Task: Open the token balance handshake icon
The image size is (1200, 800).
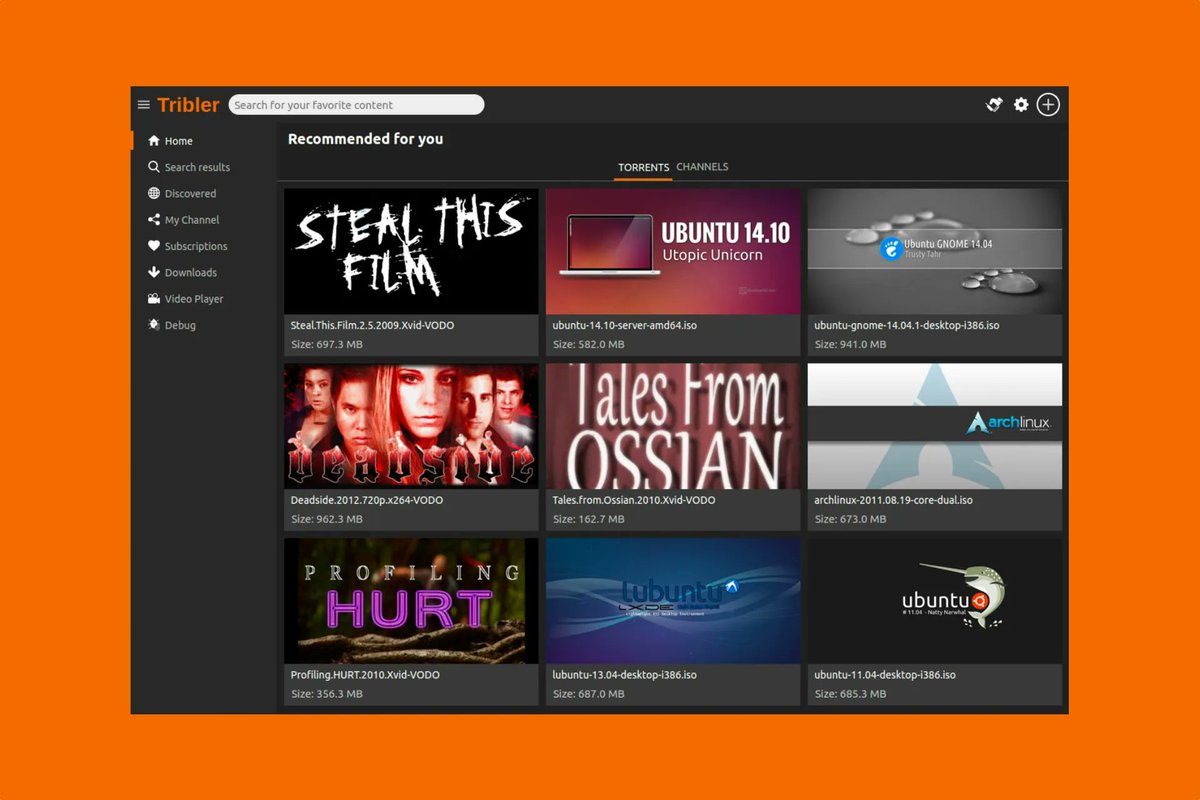Action: 994,105
